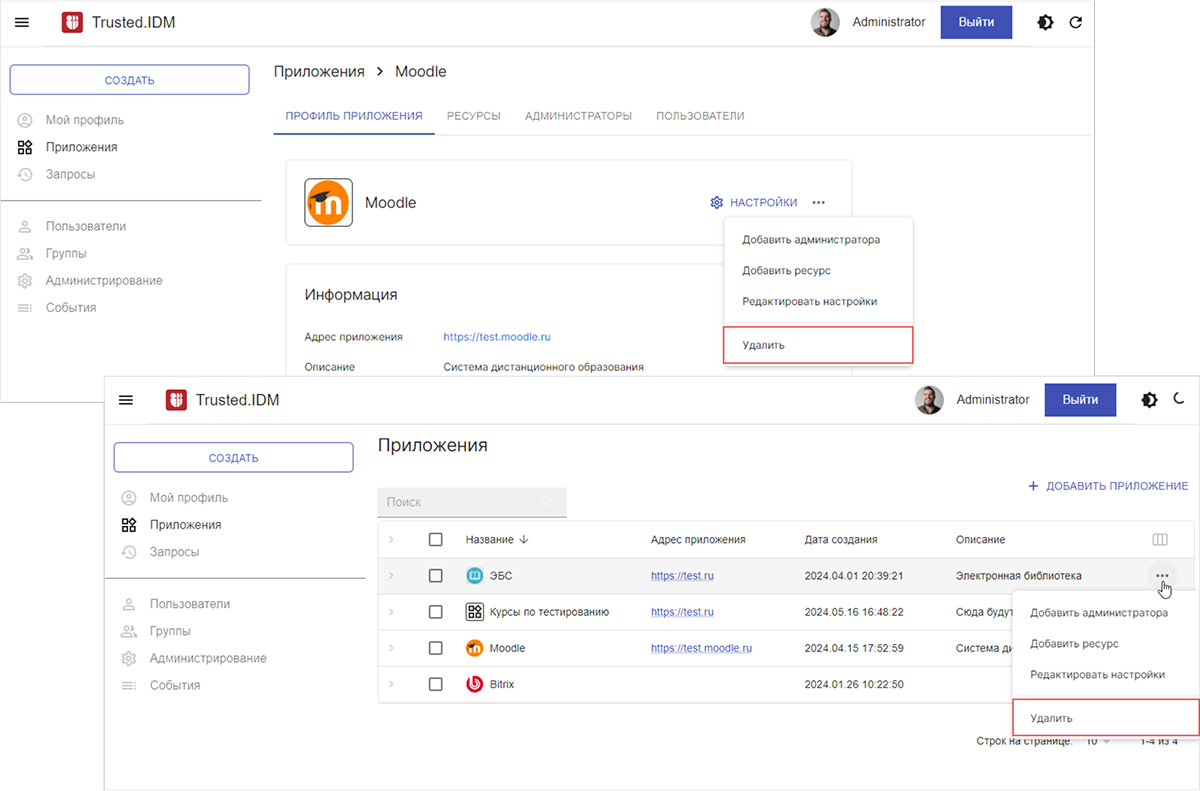Switch to Профиль приложения tab

point(354,116)
